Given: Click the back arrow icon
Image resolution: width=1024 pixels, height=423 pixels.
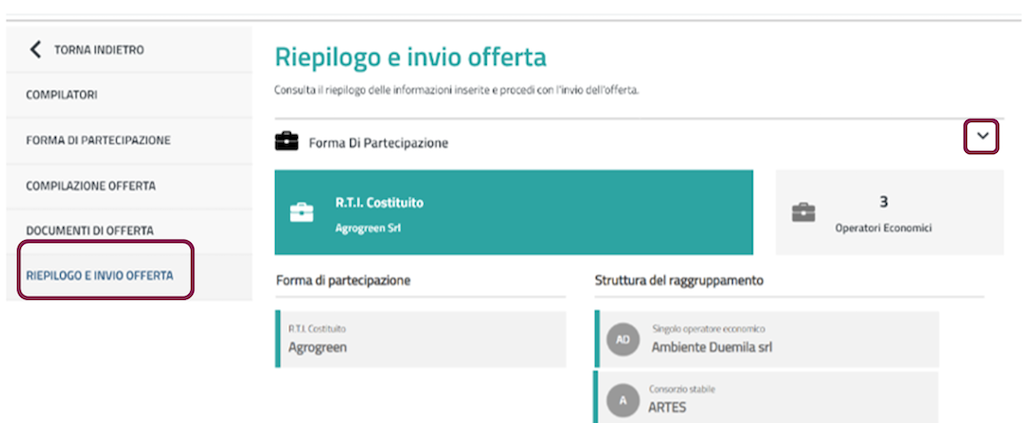Looking at the screenshot, I should (x=37, y=49).
